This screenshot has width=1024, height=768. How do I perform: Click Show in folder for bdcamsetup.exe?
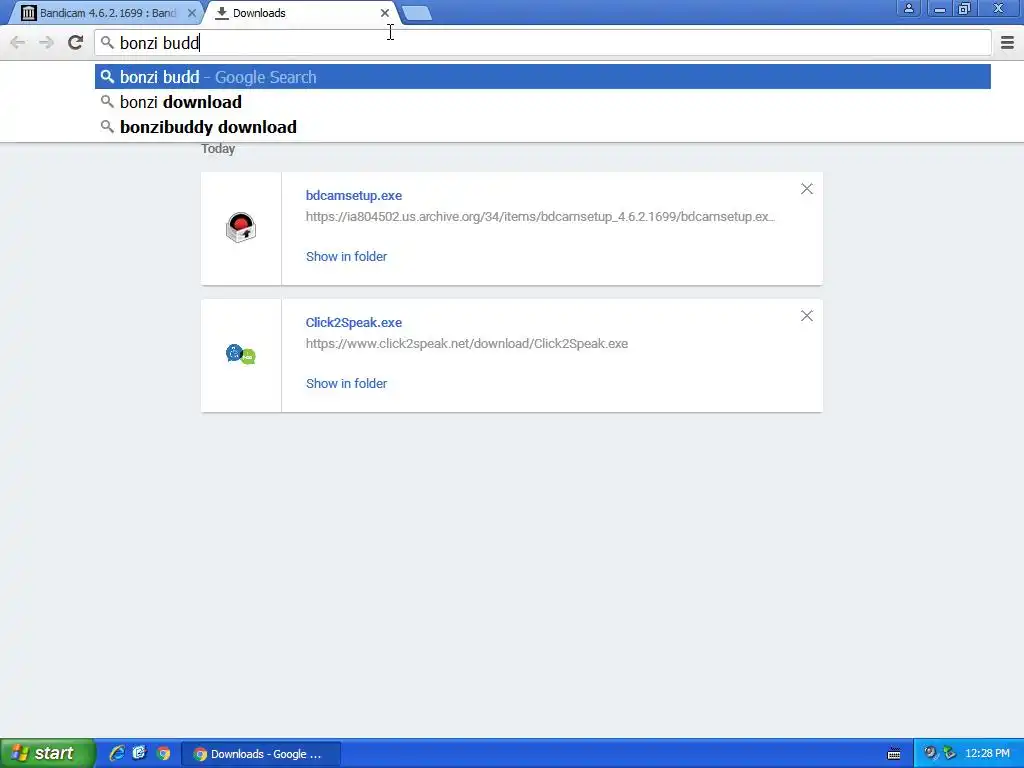click(x=346, y=257)
